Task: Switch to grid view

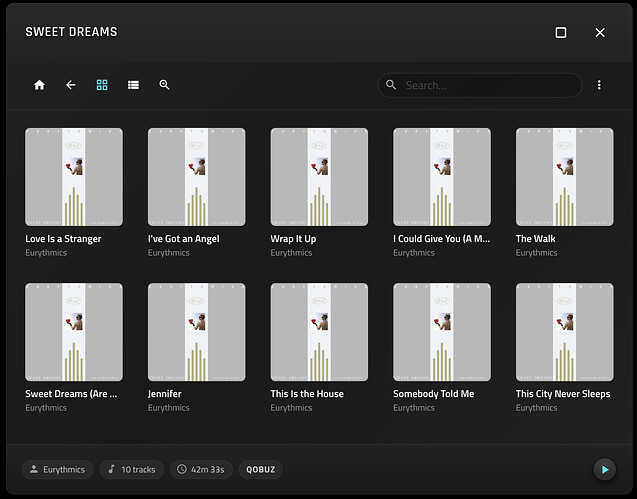Action: [x=102, y=85]
